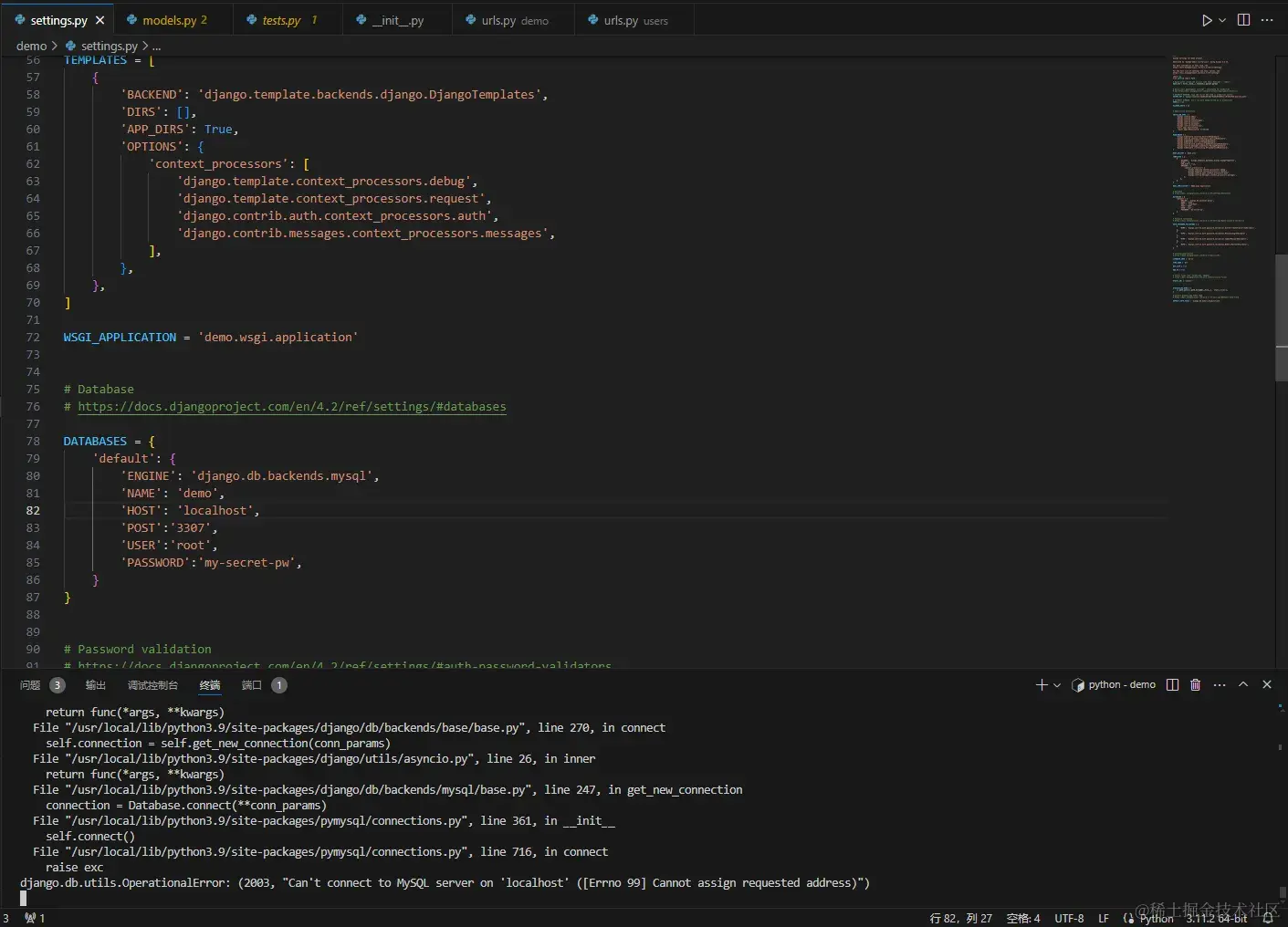
Task: Click WSGI_APPLICATION variable name
Action: [120, 338]
